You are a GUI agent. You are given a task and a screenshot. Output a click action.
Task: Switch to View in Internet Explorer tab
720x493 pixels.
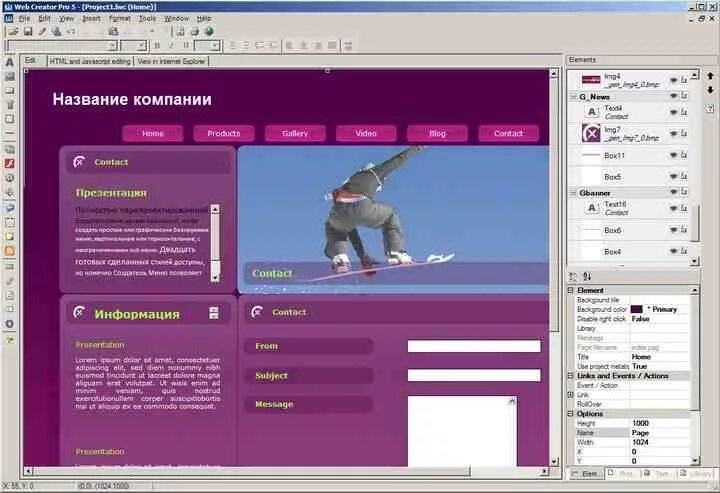[171, 62]
